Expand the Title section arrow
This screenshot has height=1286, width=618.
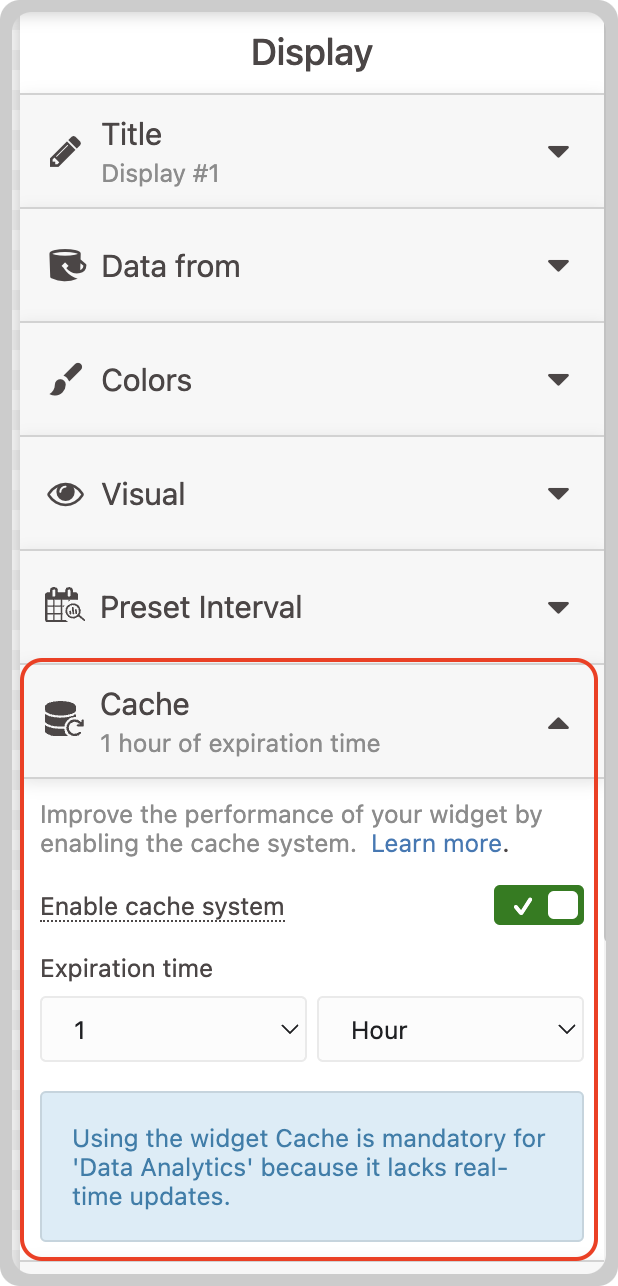click(x=558, y=152)
